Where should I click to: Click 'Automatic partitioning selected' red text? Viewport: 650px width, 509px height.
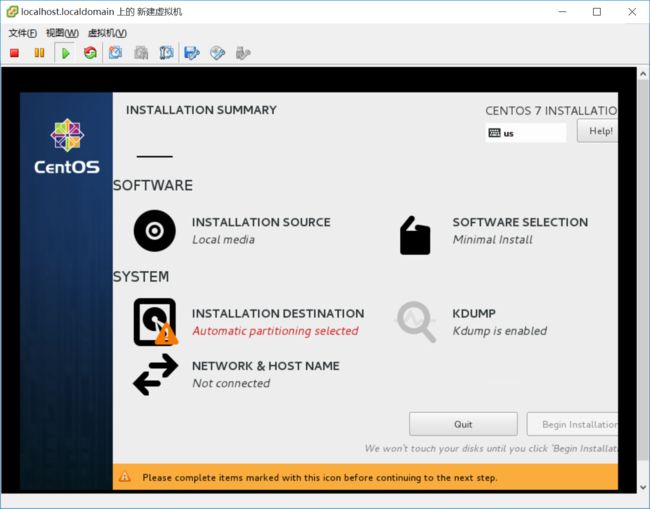[275, 331]
